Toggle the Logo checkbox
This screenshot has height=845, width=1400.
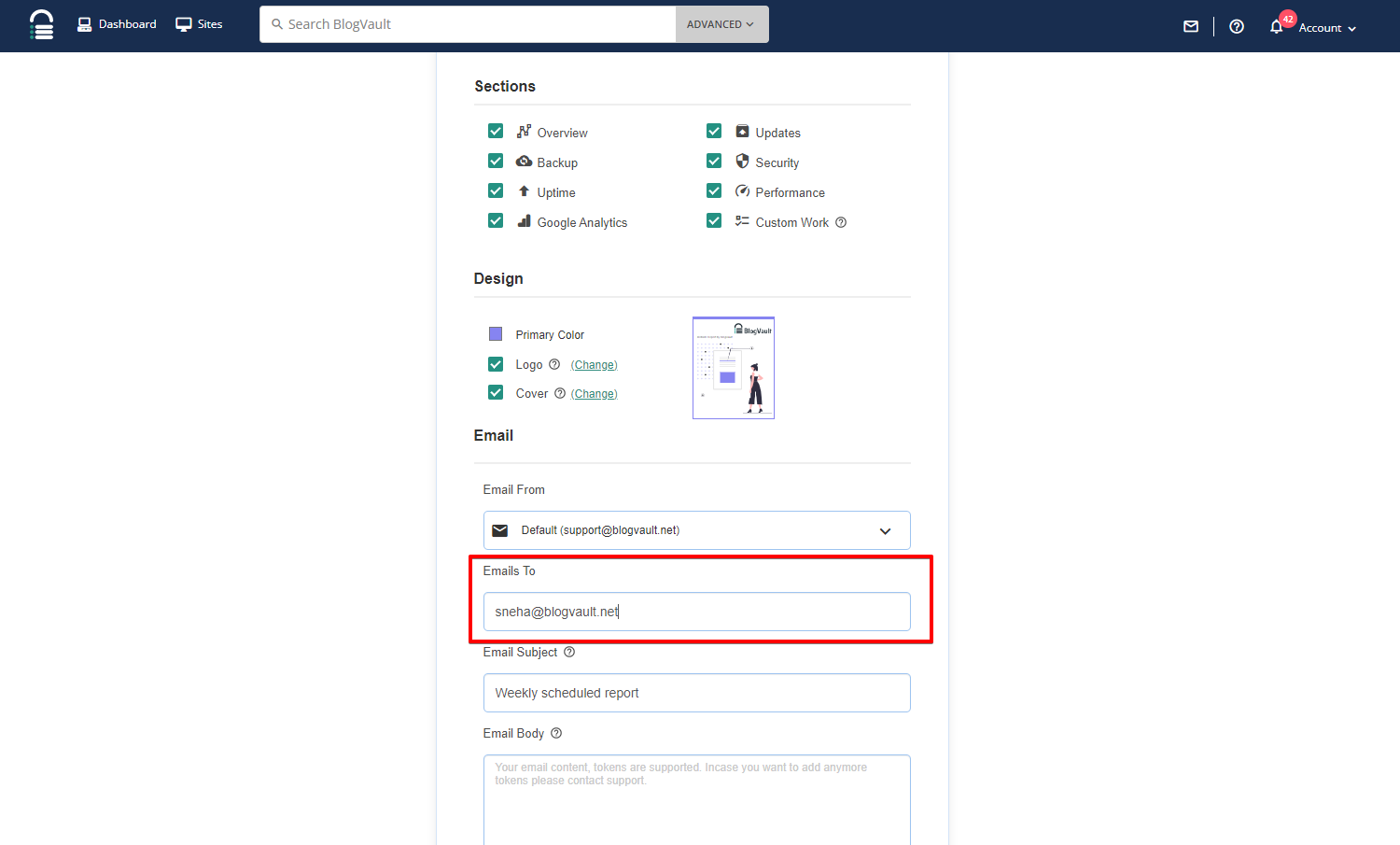(496, 364)
